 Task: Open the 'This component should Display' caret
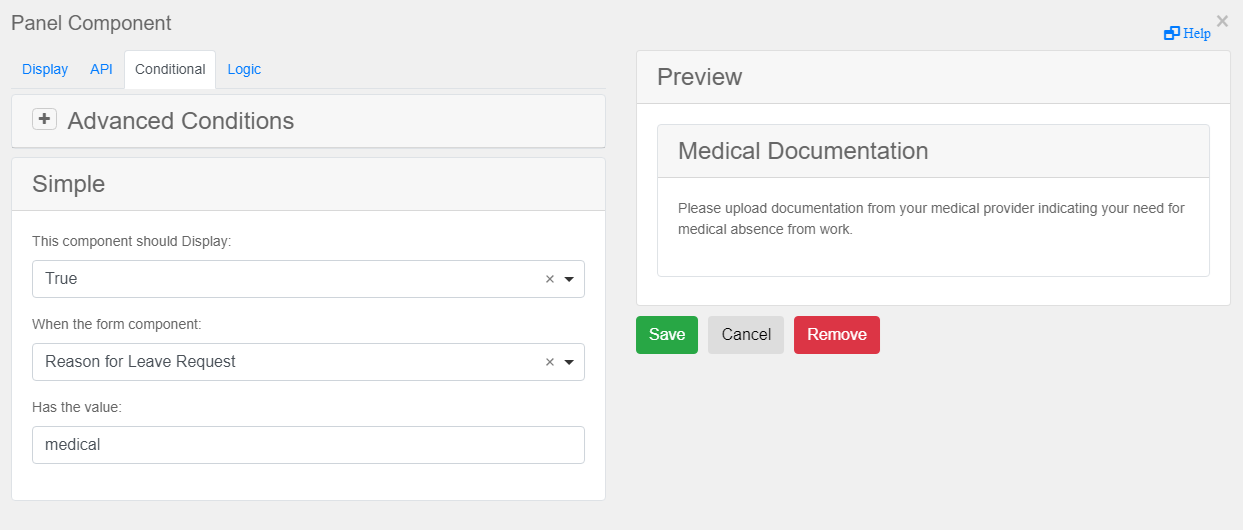point(569,279)
